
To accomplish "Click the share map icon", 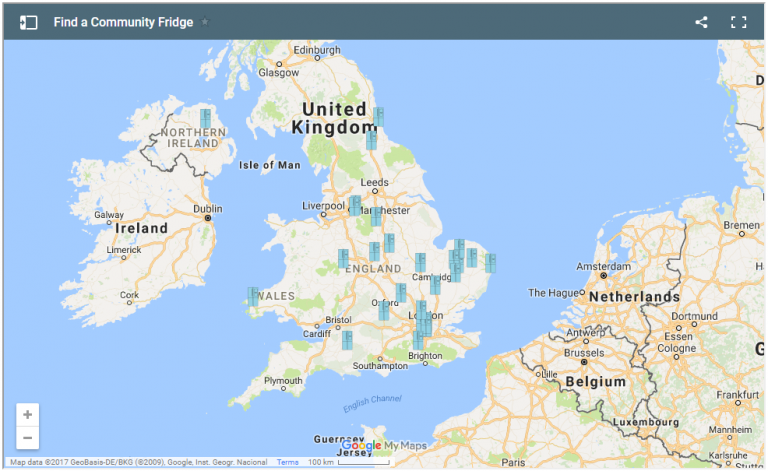I will 701,22.
